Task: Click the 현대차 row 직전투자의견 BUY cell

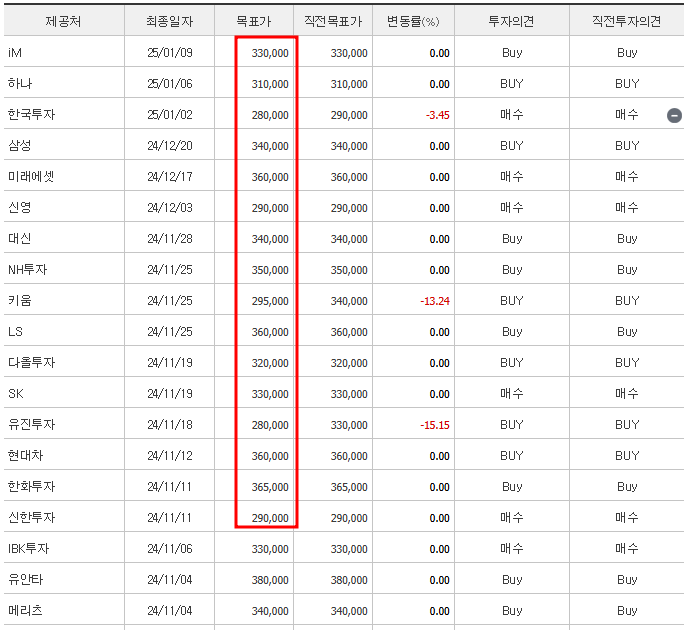Action: 627,455
